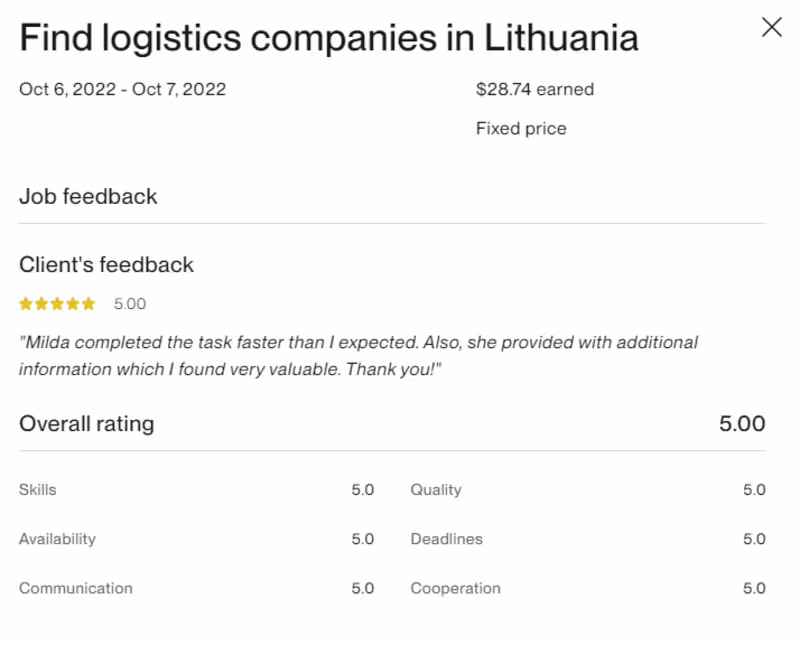Select the Job feedback section heading
This screenshot has width=800, height=645.
tap(88, 196)
